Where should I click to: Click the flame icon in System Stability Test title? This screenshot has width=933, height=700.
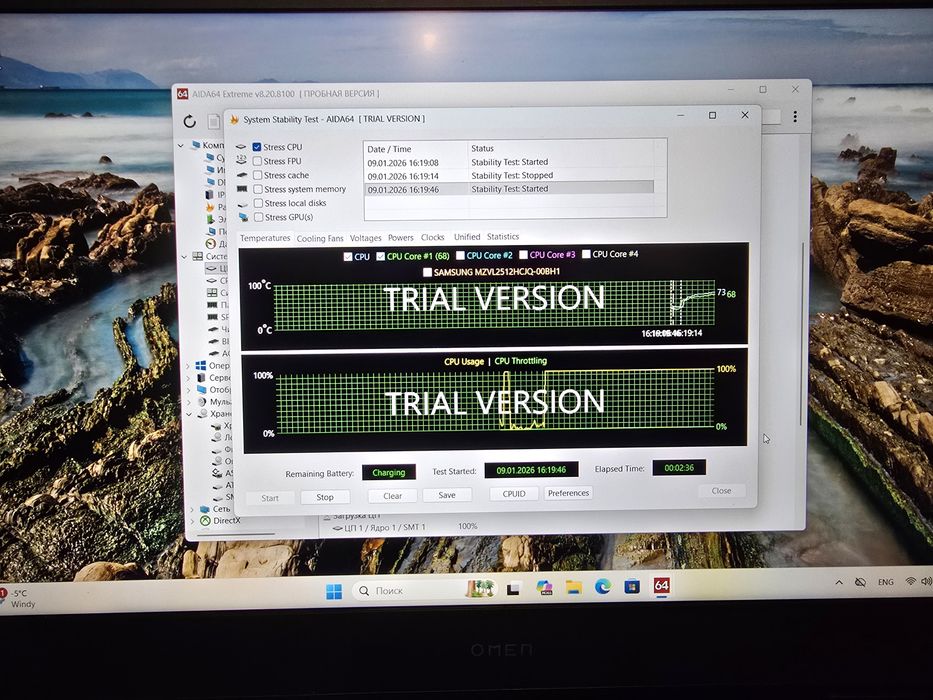[x=234, y=120]
